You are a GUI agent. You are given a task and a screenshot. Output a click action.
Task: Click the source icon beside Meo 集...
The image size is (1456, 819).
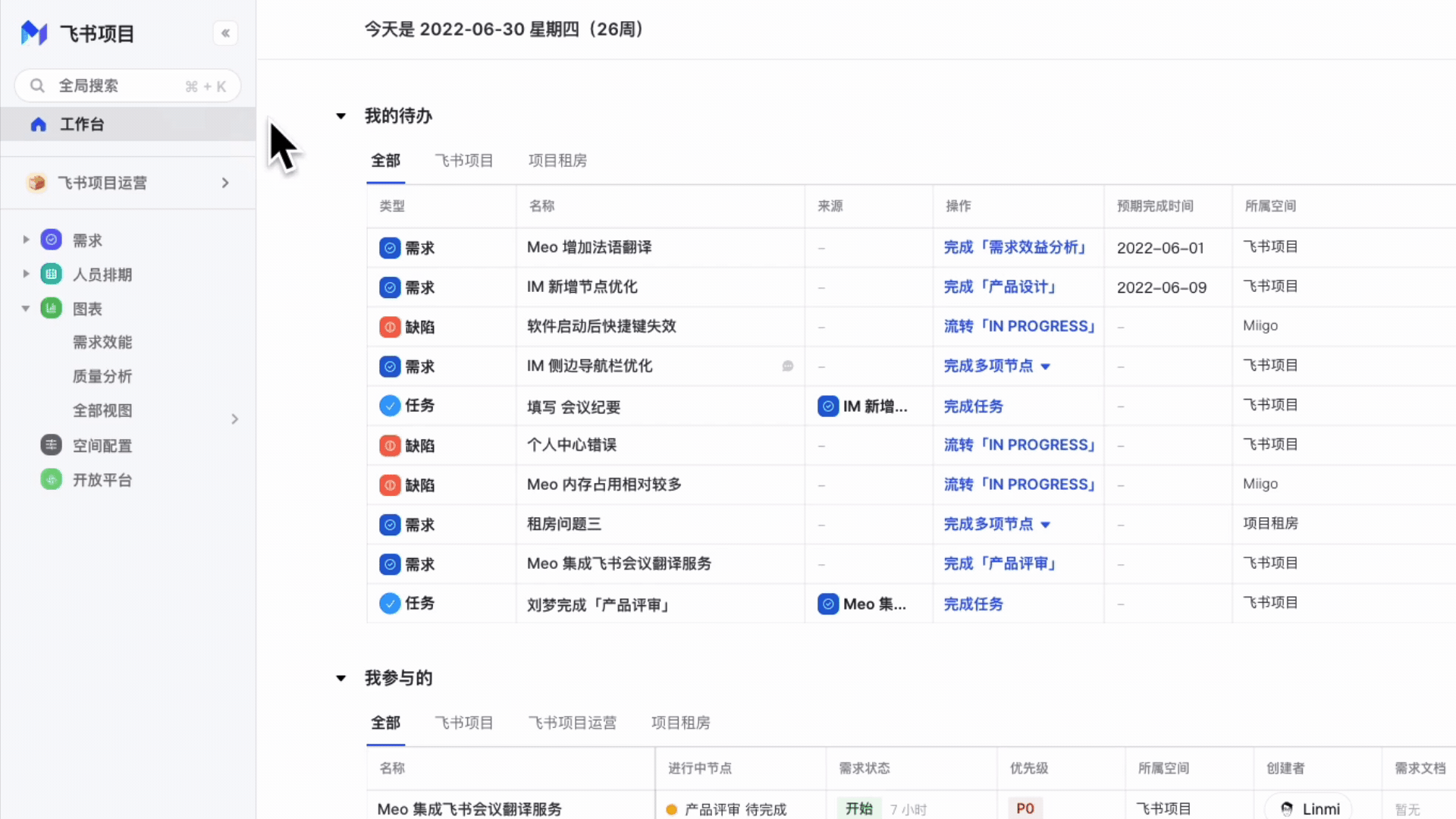[x=828, y=604]
